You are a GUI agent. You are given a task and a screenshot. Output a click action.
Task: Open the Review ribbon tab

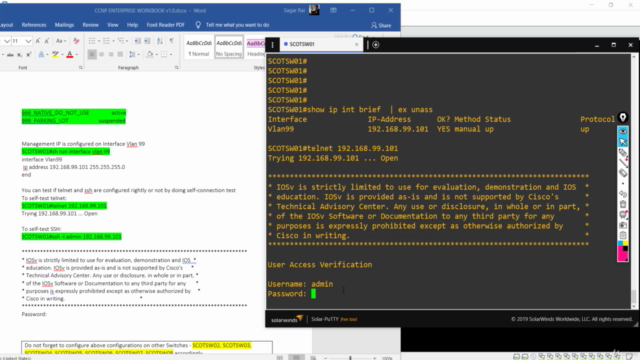pyautogui.click(x=91, y=25)
